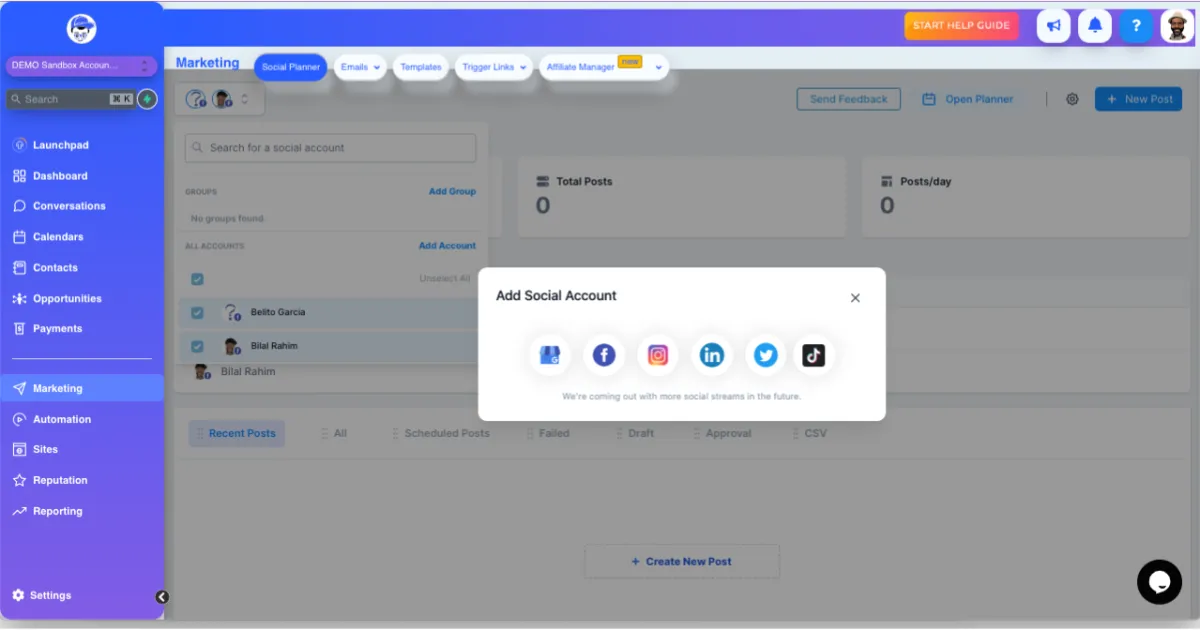Click the Add Account link
Viewport: 1200px width, 630px height.
tap(447, 246)
